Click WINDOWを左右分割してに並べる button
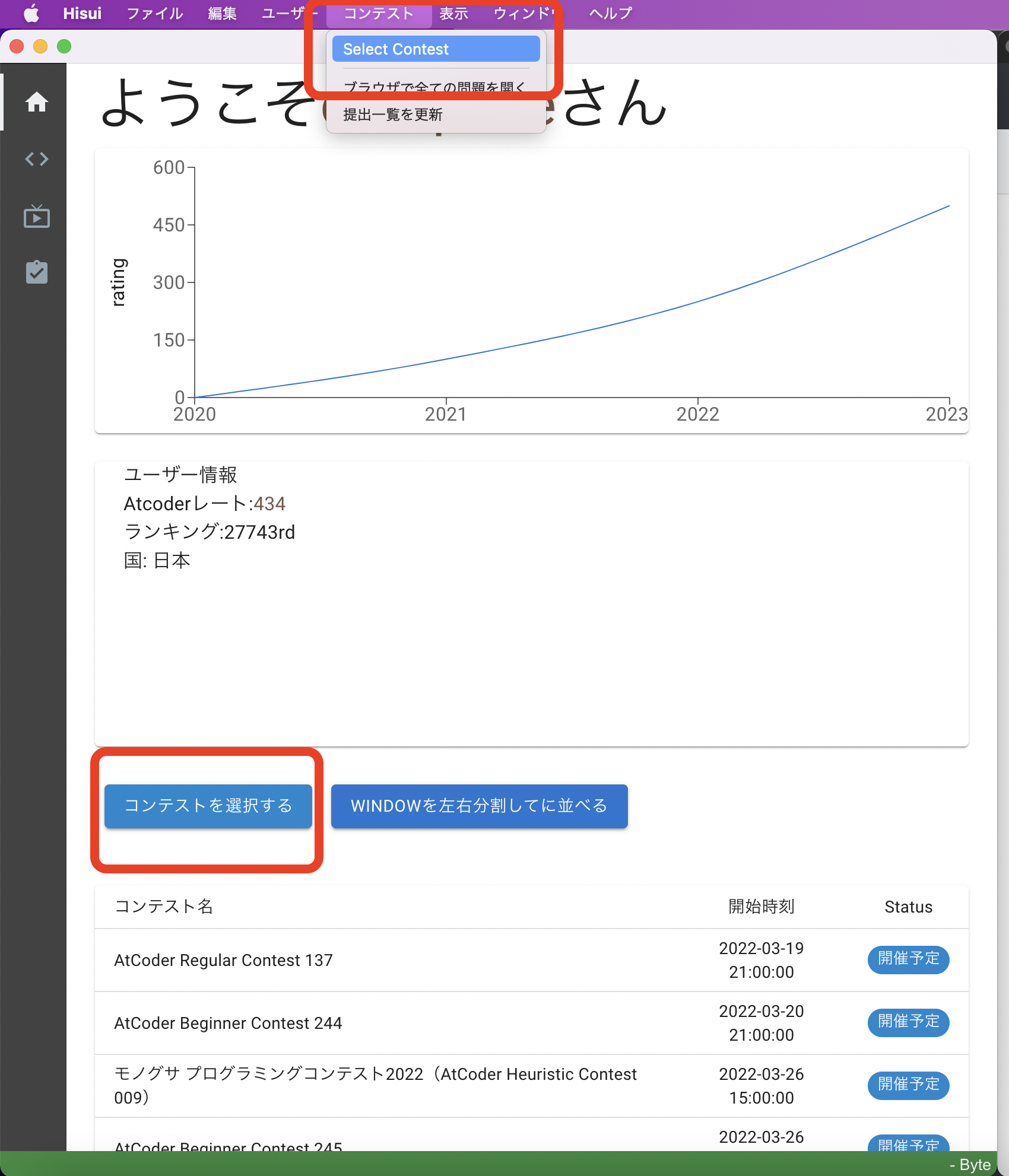Image resolution: width=1009 pixels, height=1176 pixels. (x=479, y=806)
